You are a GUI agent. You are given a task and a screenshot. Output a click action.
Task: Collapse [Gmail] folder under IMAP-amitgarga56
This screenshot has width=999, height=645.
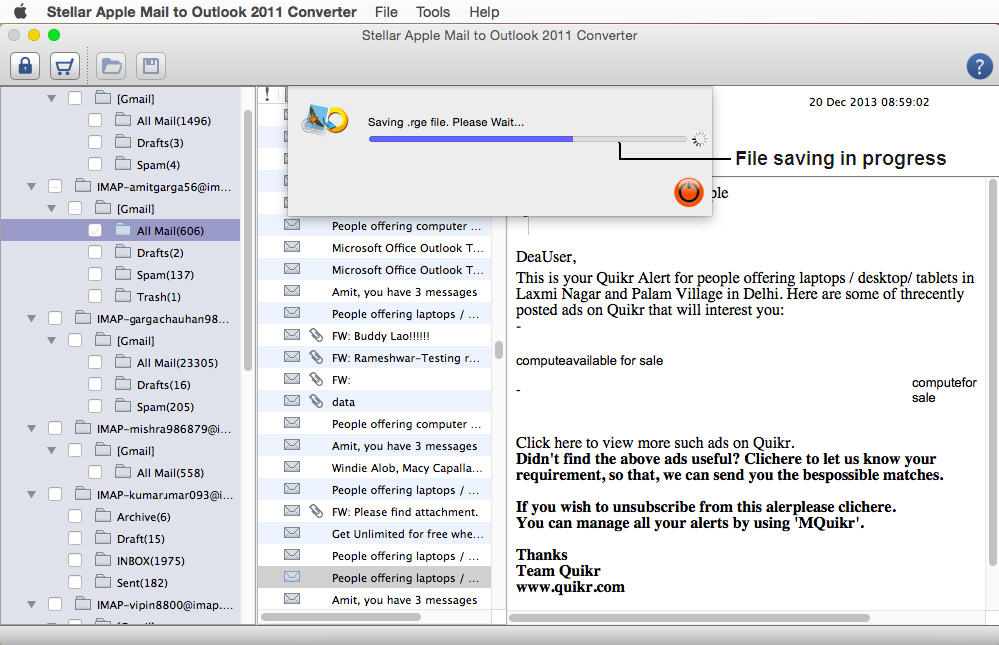tap(52, 208)
